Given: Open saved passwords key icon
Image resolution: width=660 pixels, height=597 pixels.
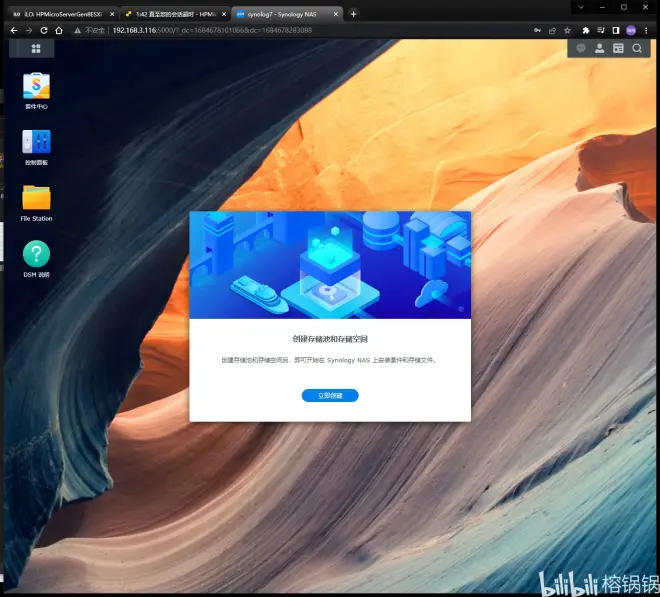Looking at the screenshot, I should 537,30.
